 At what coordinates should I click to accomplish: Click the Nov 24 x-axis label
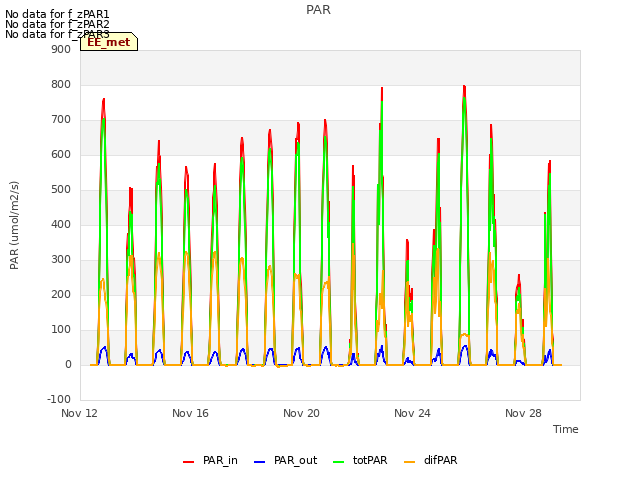(412, 413)
